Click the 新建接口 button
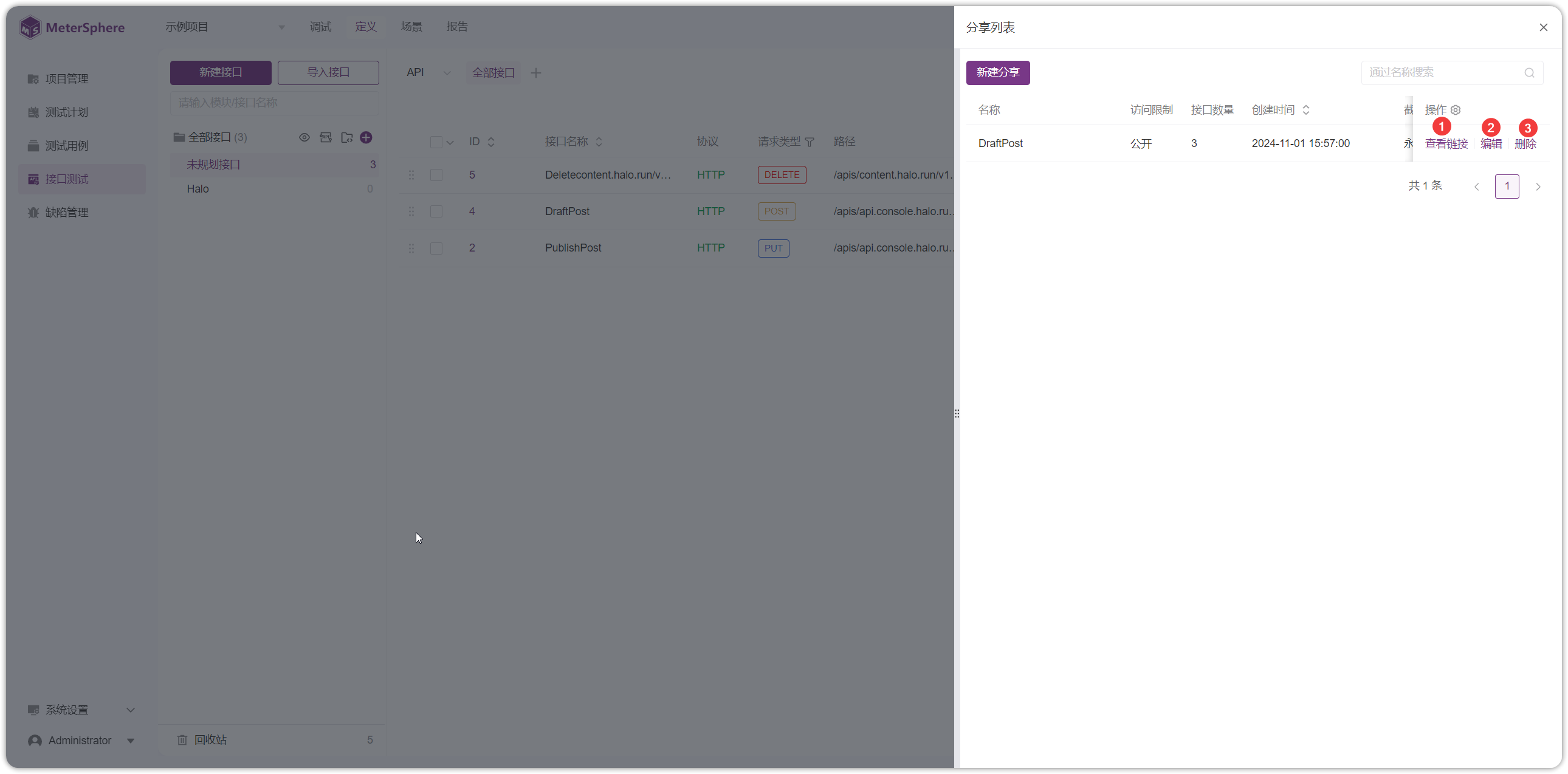The height and width of the screenshot is (774, 1568). click(x=221, y=73)
